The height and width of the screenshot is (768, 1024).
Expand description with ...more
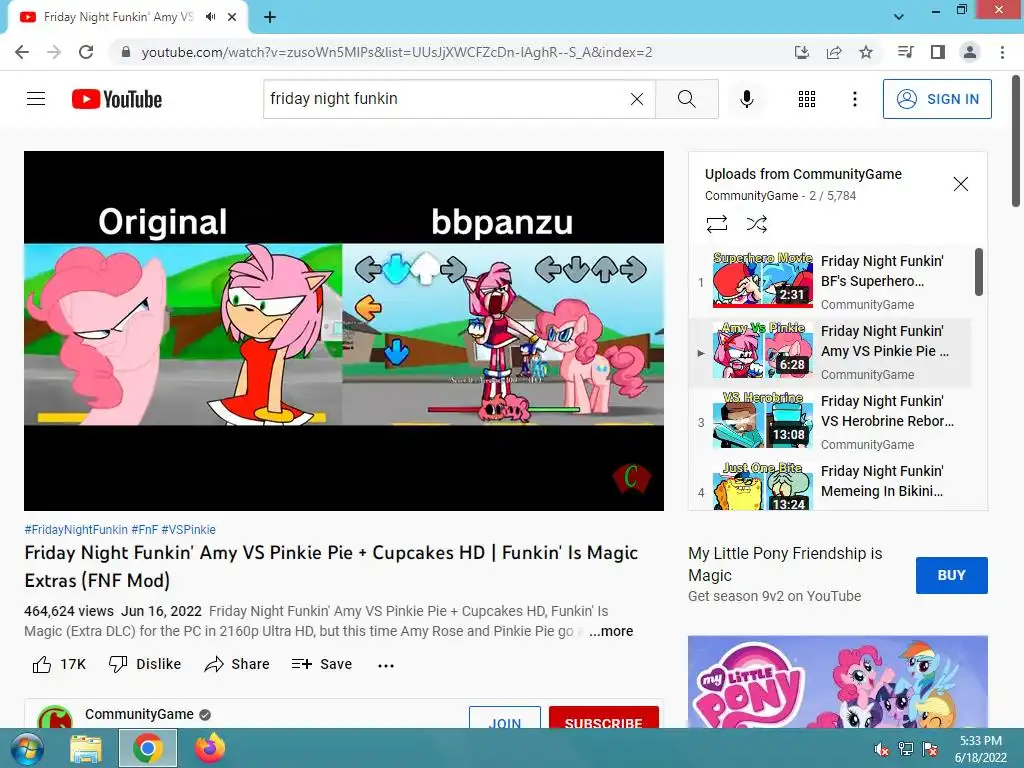611,632
